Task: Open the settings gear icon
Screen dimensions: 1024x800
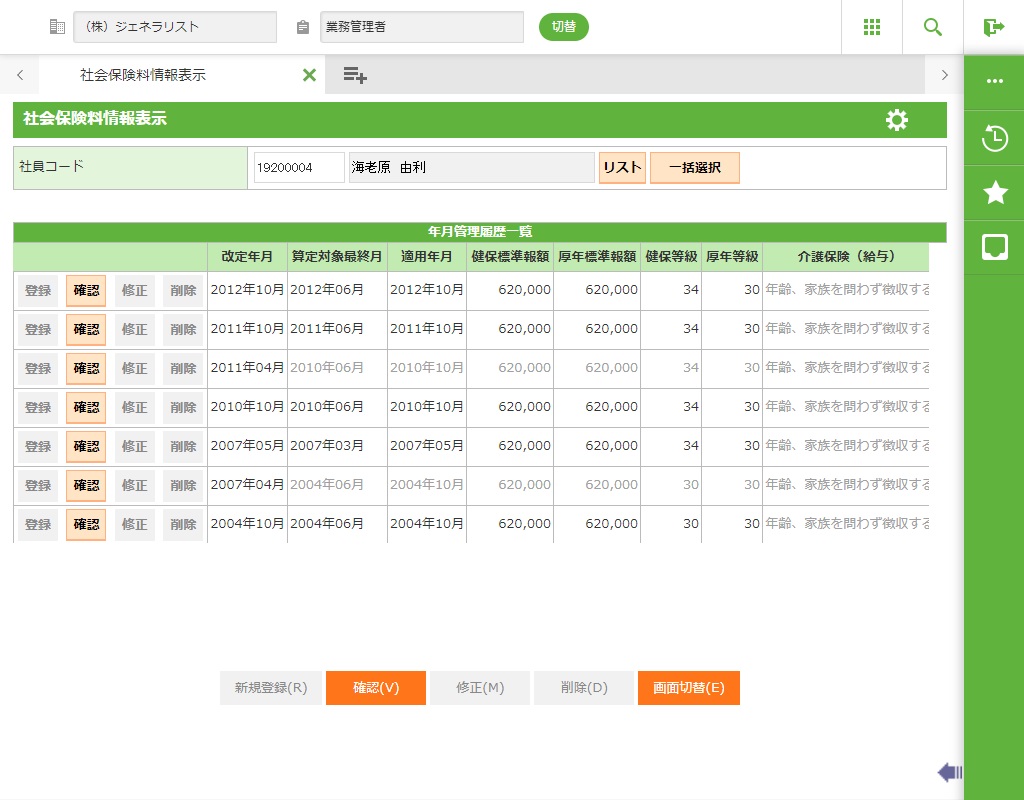Action: tap(897, 120)
